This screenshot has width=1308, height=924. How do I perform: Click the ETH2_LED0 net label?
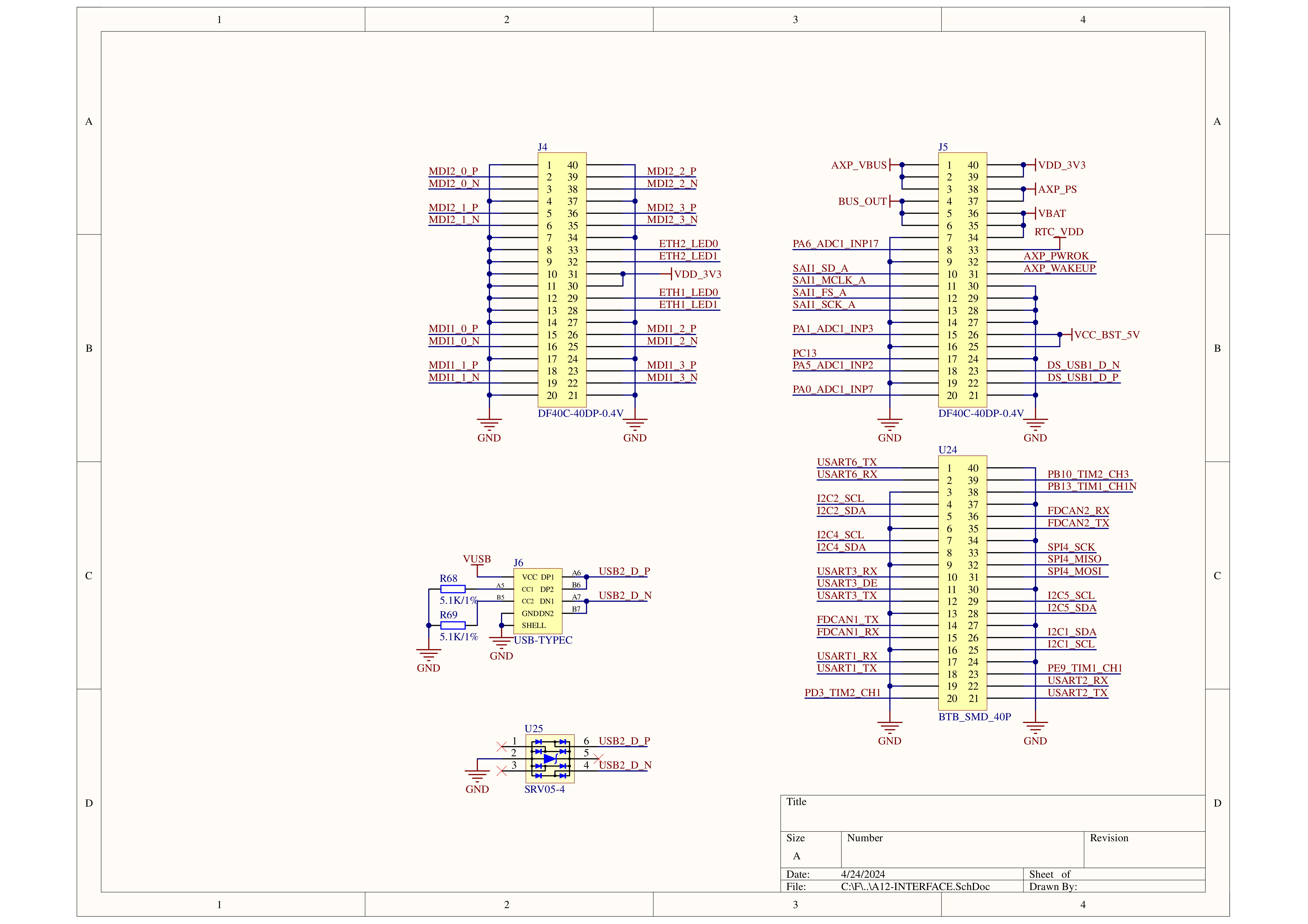coord(689,244)
